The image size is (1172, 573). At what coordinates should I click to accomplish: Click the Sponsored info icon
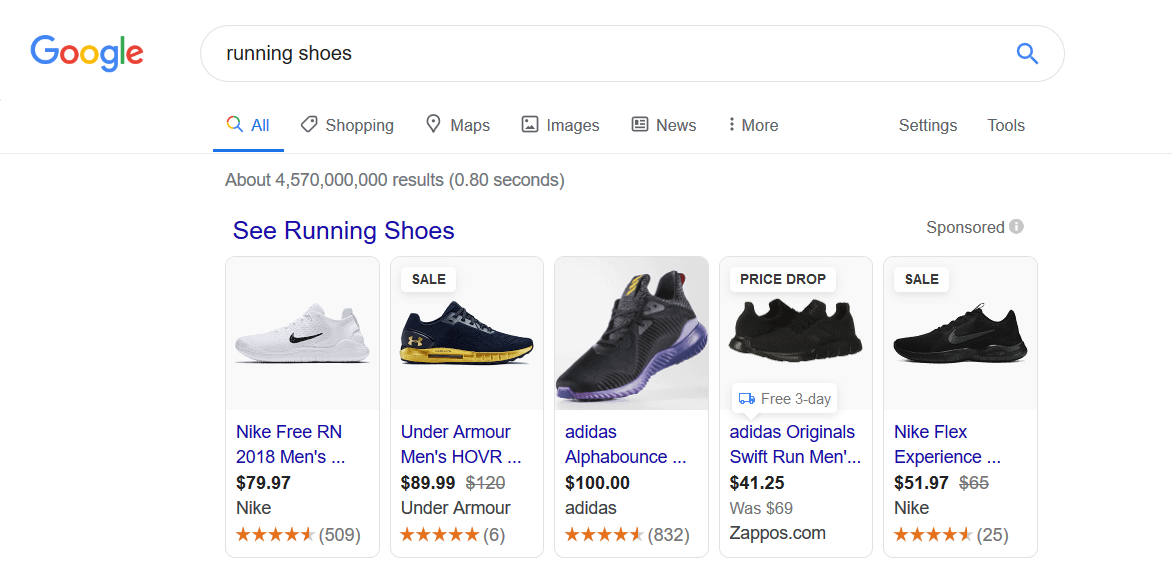(1016, 227)
